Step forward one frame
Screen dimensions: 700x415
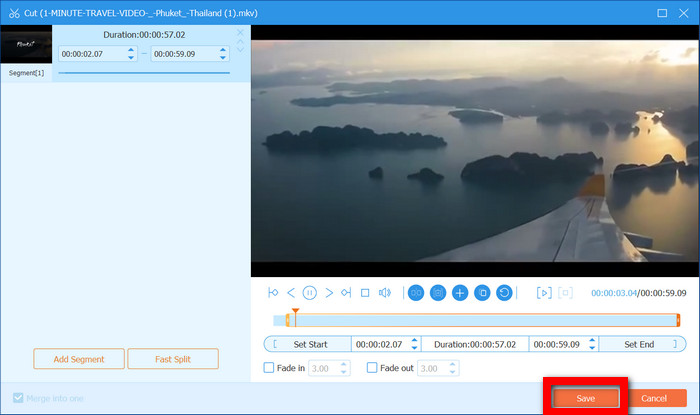point(329,293)
